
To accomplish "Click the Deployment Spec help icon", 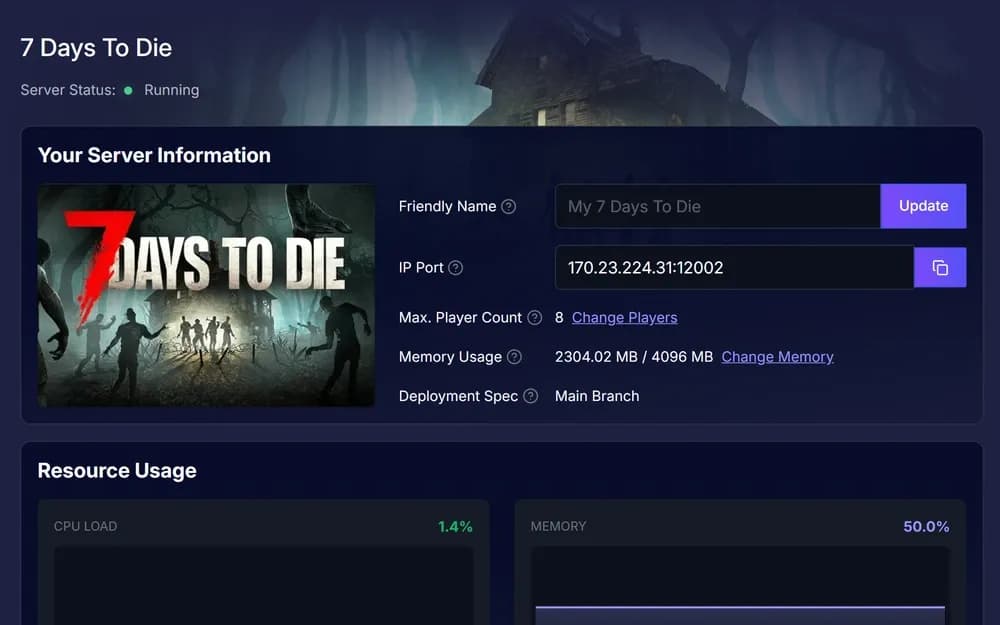I will (531, 396).
